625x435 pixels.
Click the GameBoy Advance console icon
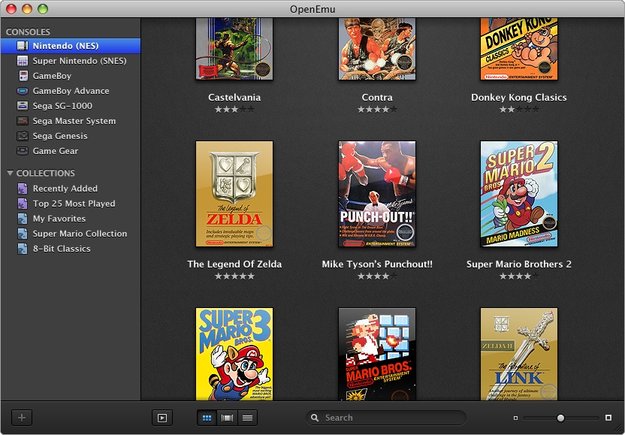point(22,91)
